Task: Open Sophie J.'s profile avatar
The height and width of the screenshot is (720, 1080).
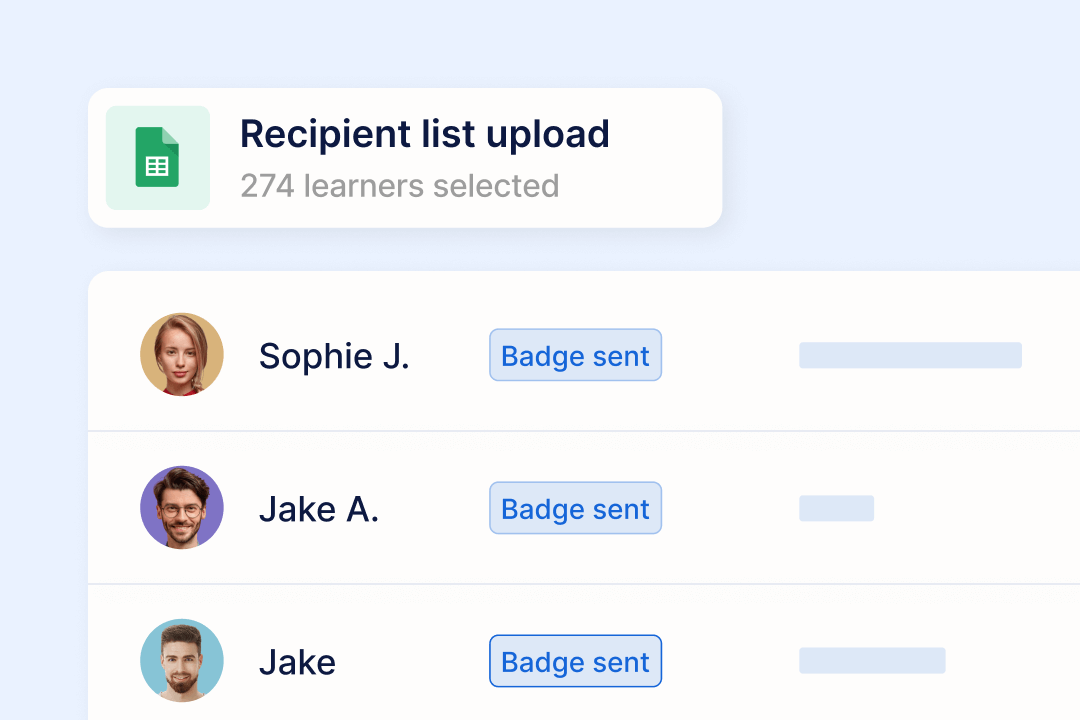Action: point(182,355)
